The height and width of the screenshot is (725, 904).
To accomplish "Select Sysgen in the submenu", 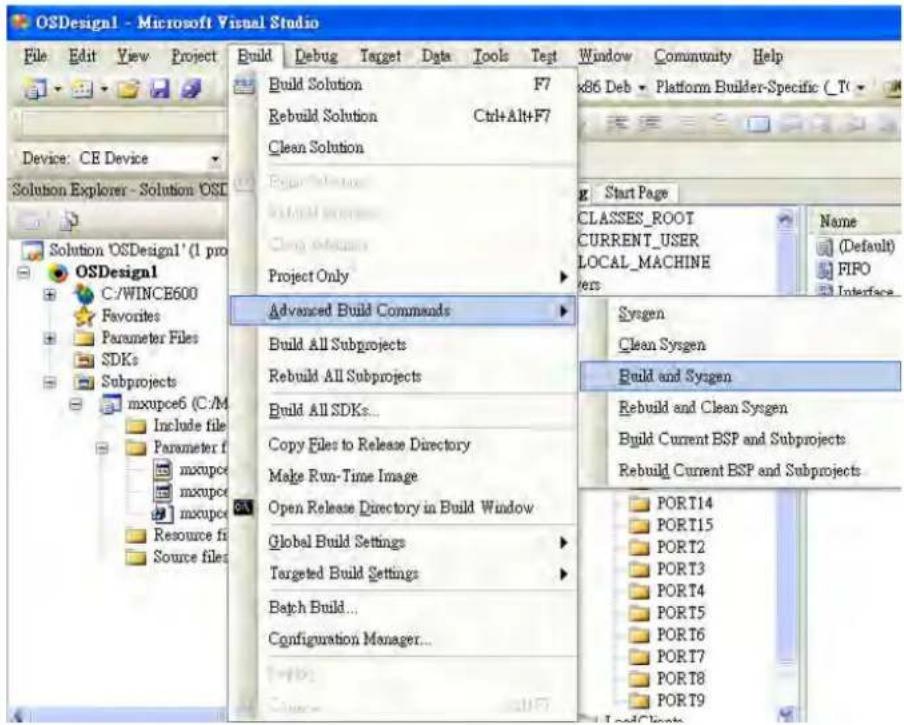I will [741, 314].
